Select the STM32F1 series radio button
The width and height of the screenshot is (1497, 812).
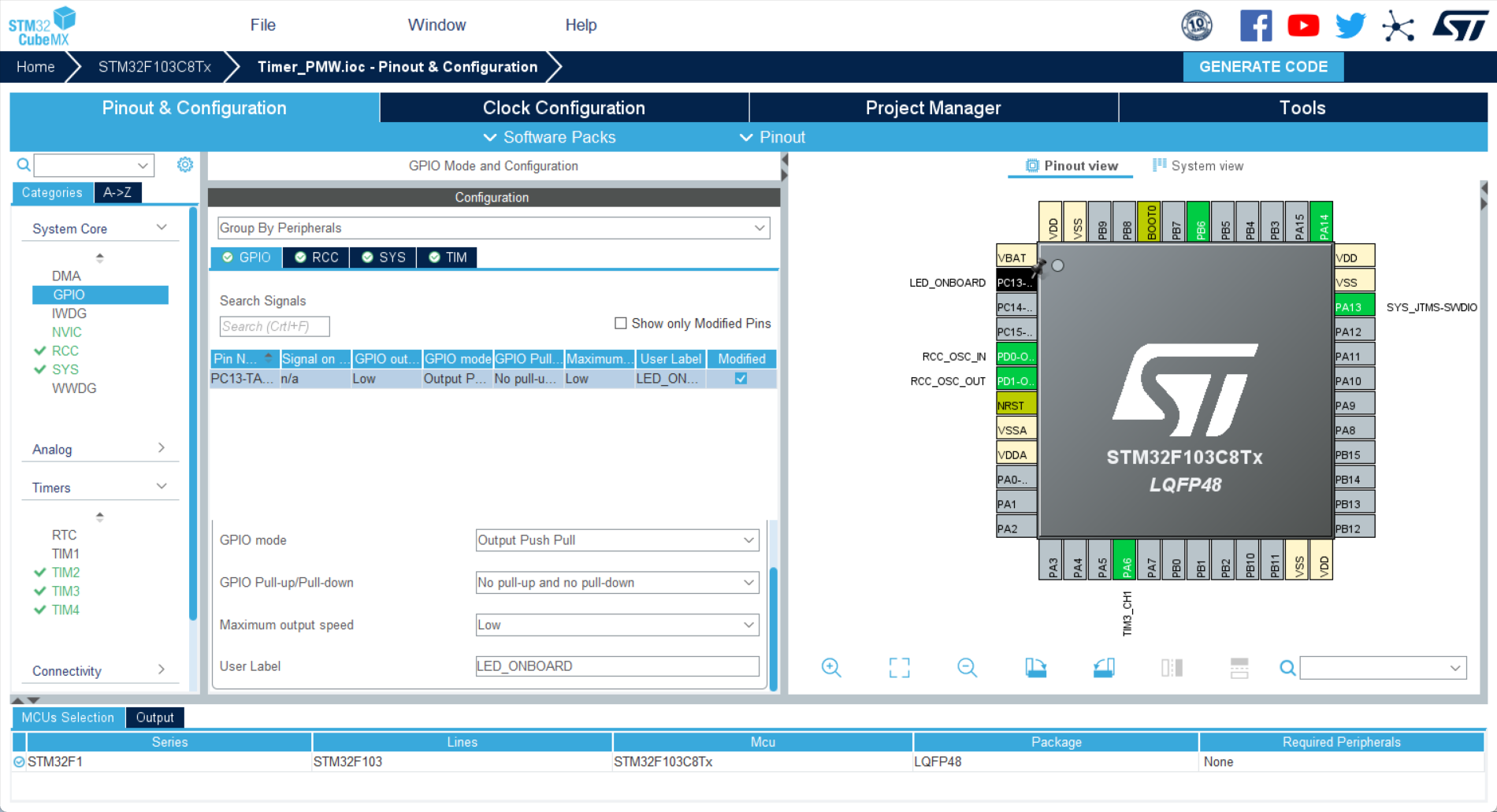[x=19, y=762]
